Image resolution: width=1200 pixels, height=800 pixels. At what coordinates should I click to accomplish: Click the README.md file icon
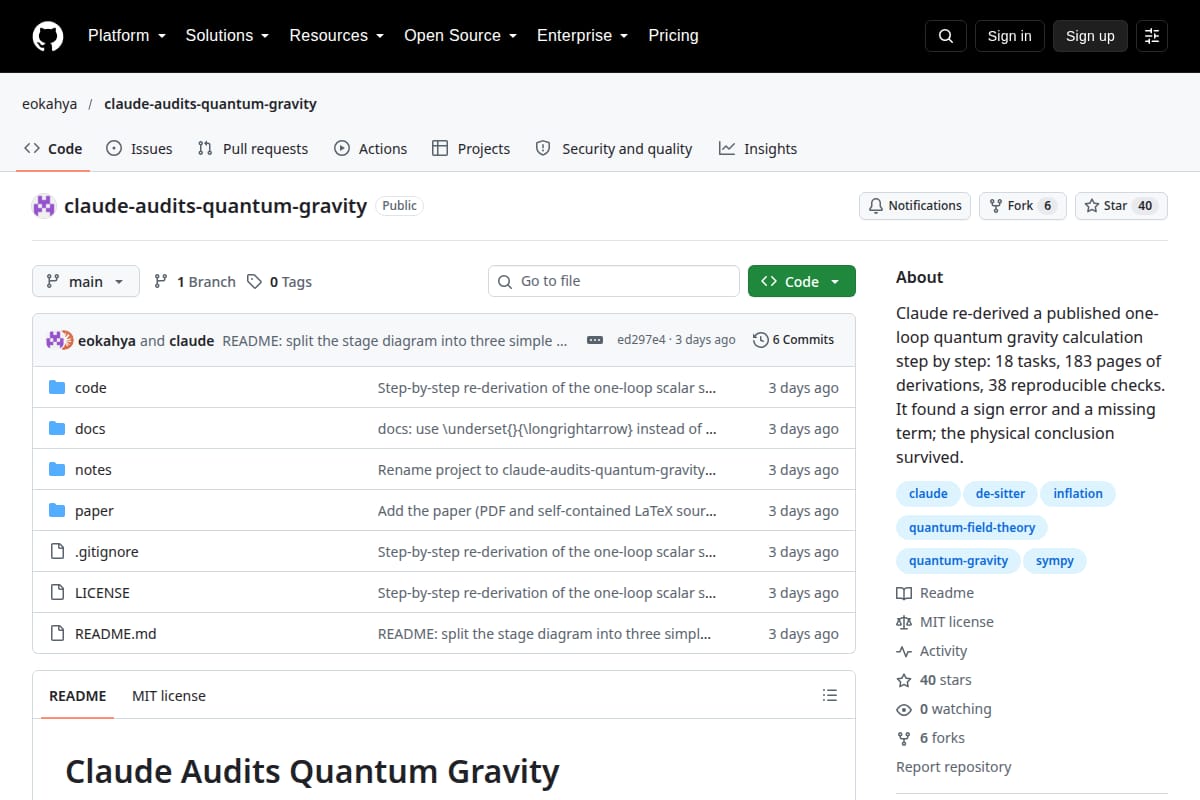57,634
